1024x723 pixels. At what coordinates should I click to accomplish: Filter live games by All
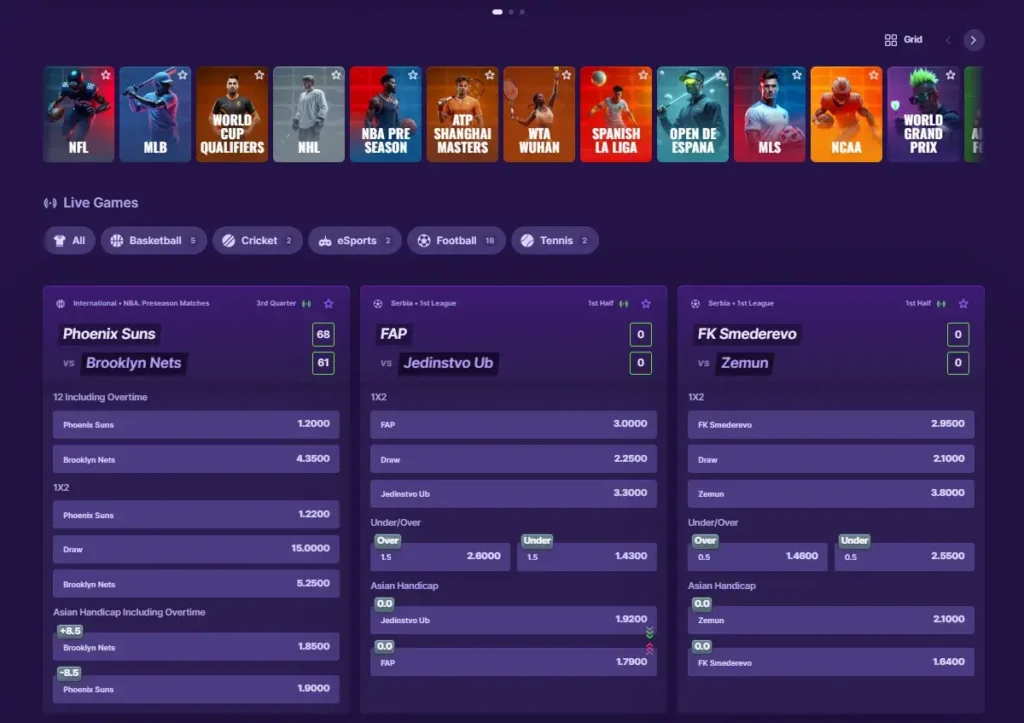pos(70,240)
